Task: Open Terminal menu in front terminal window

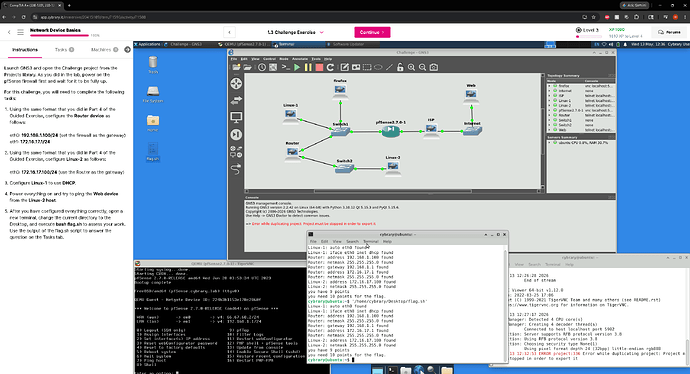Action: click(371, 242)
